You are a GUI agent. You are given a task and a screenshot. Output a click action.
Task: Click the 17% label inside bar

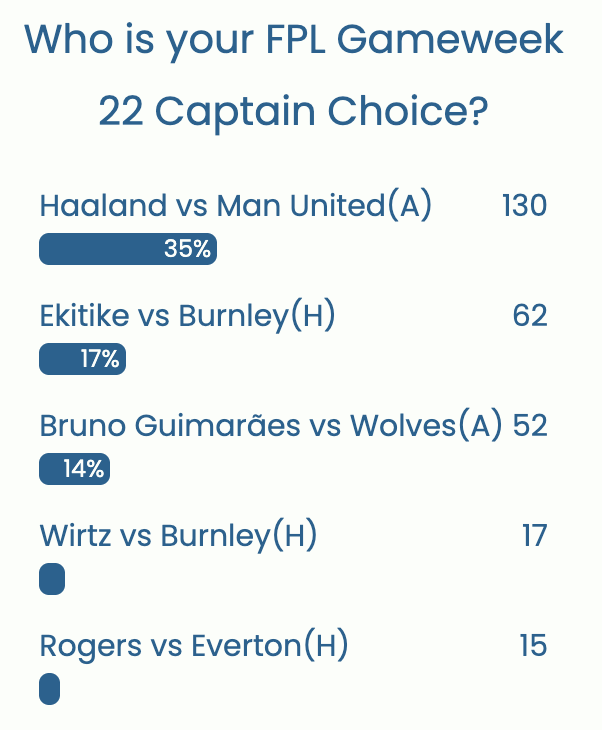click(100, 359)
